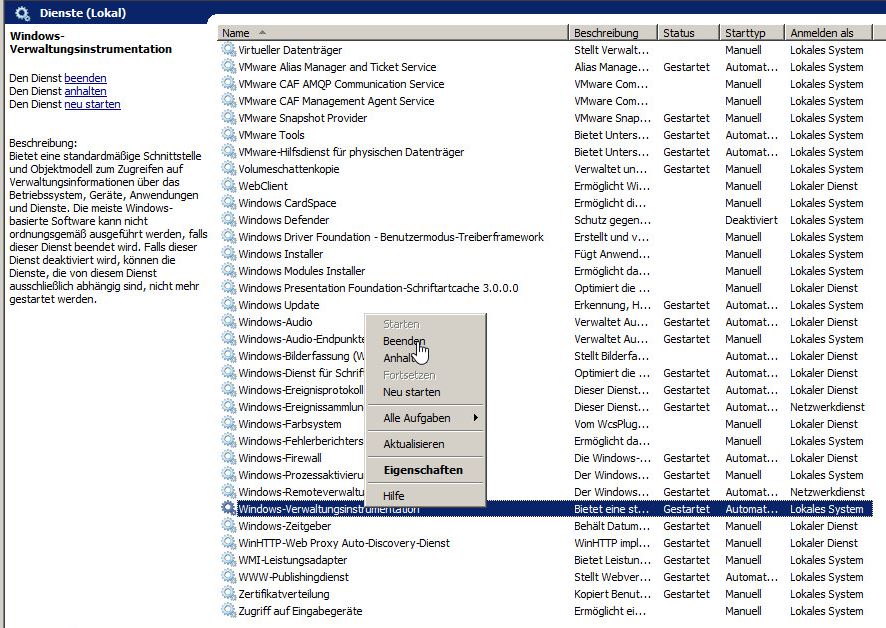Click the WebClient service name
The image size is (886, 628).
(263, 185)
